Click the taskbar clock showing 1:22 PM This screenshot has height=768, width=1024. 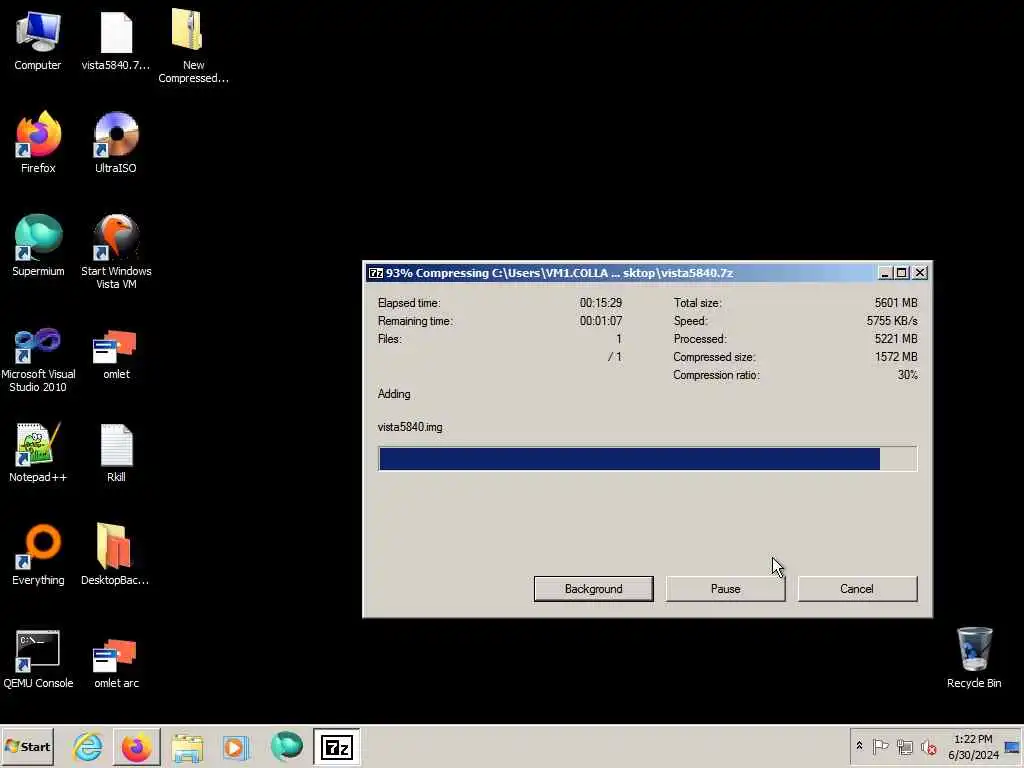[x=973, y=747]
